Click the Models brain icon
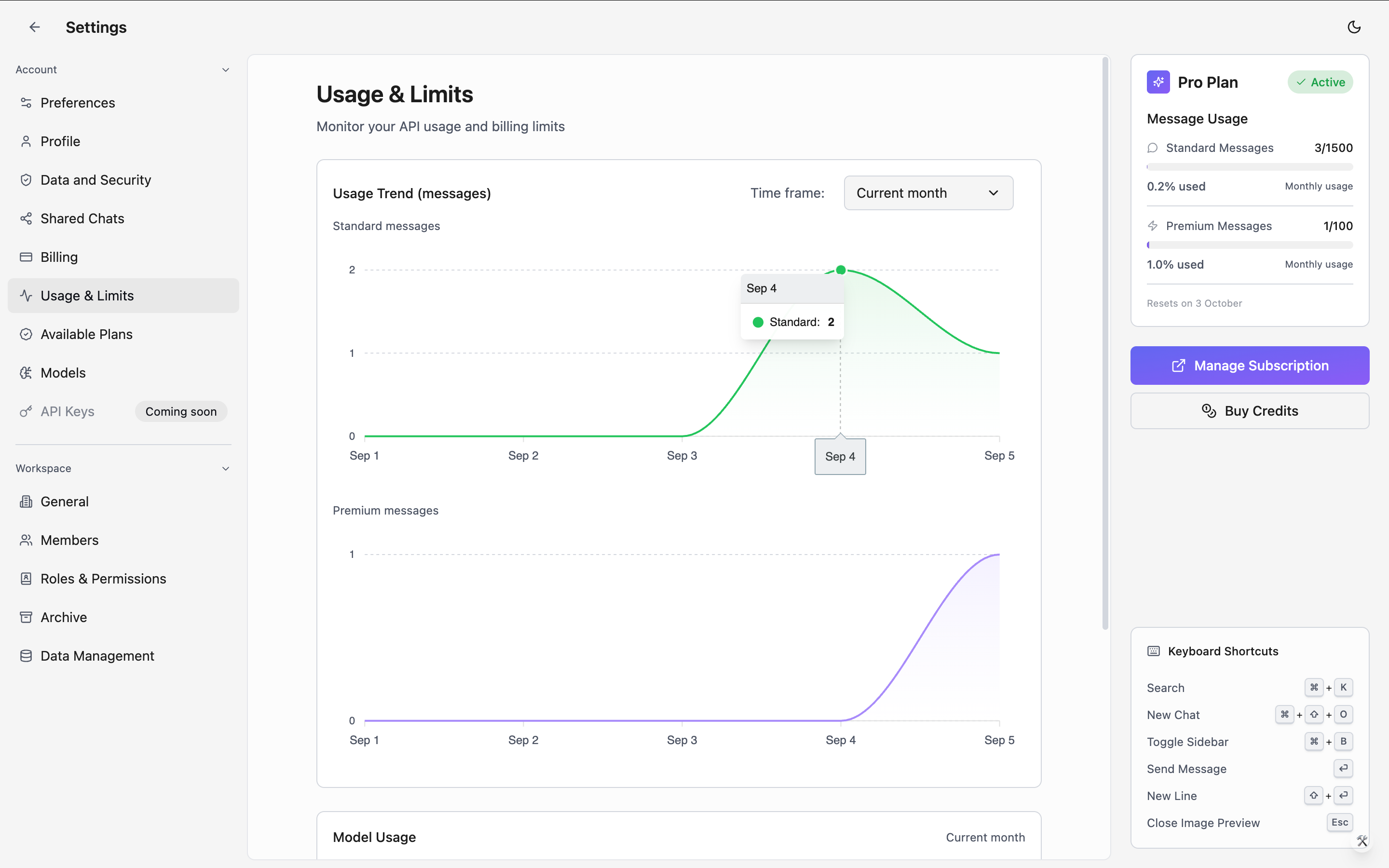 click(26, 373)
